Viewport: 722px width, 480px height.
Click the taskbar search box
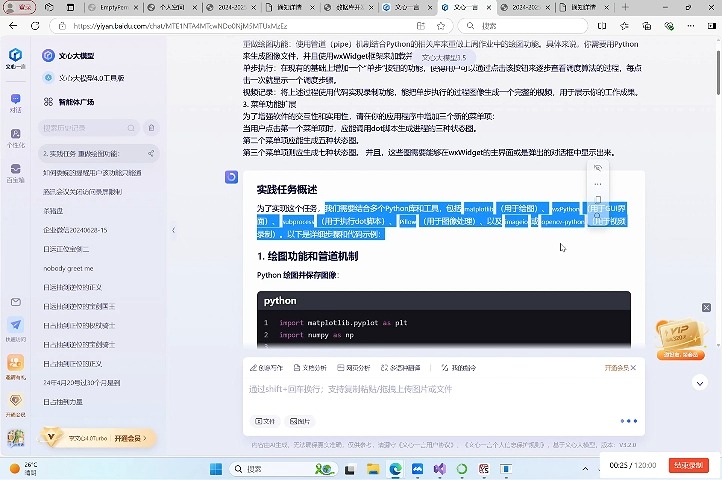(x=283, y=469)
